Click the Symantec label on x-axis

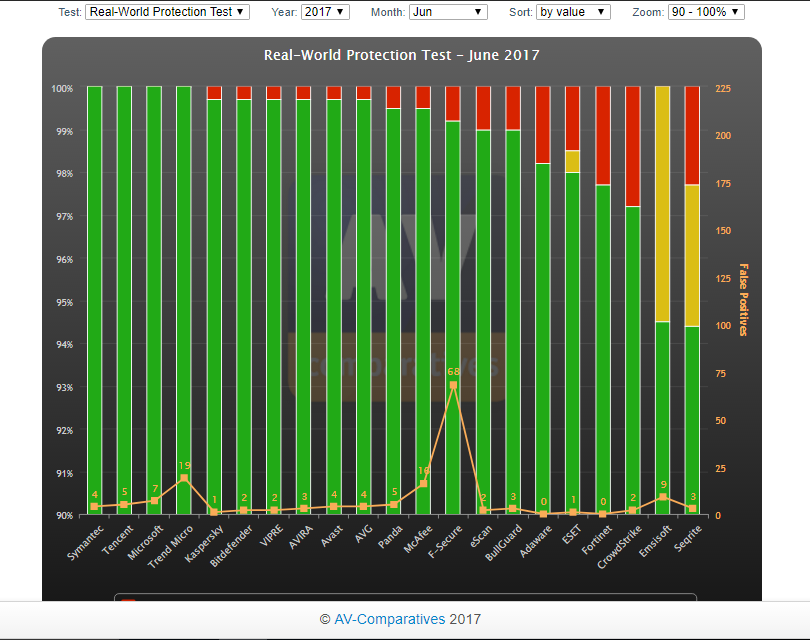pos(86,542)
